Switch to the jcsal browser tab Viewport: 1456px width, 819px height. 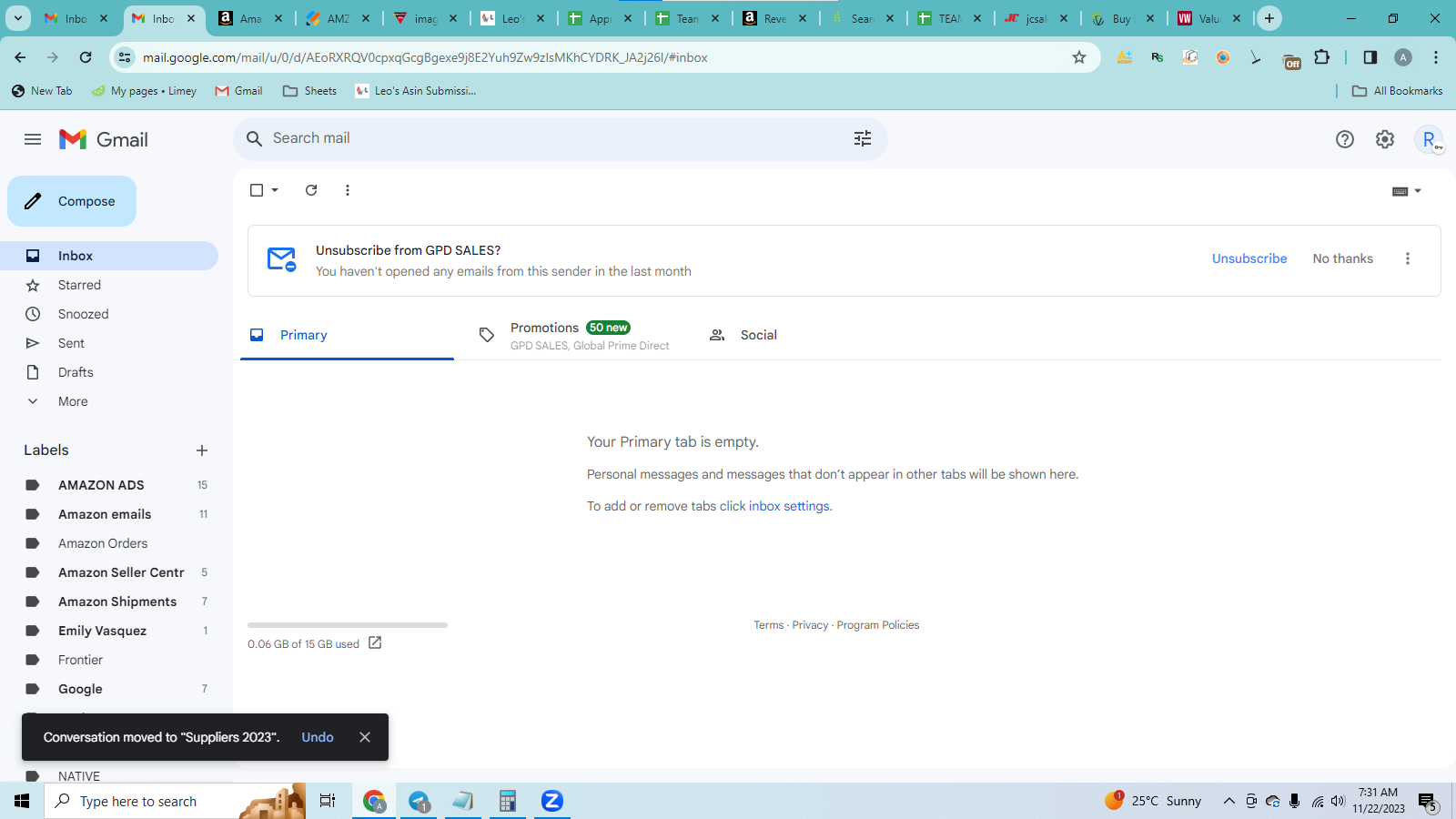point(1036,18)
